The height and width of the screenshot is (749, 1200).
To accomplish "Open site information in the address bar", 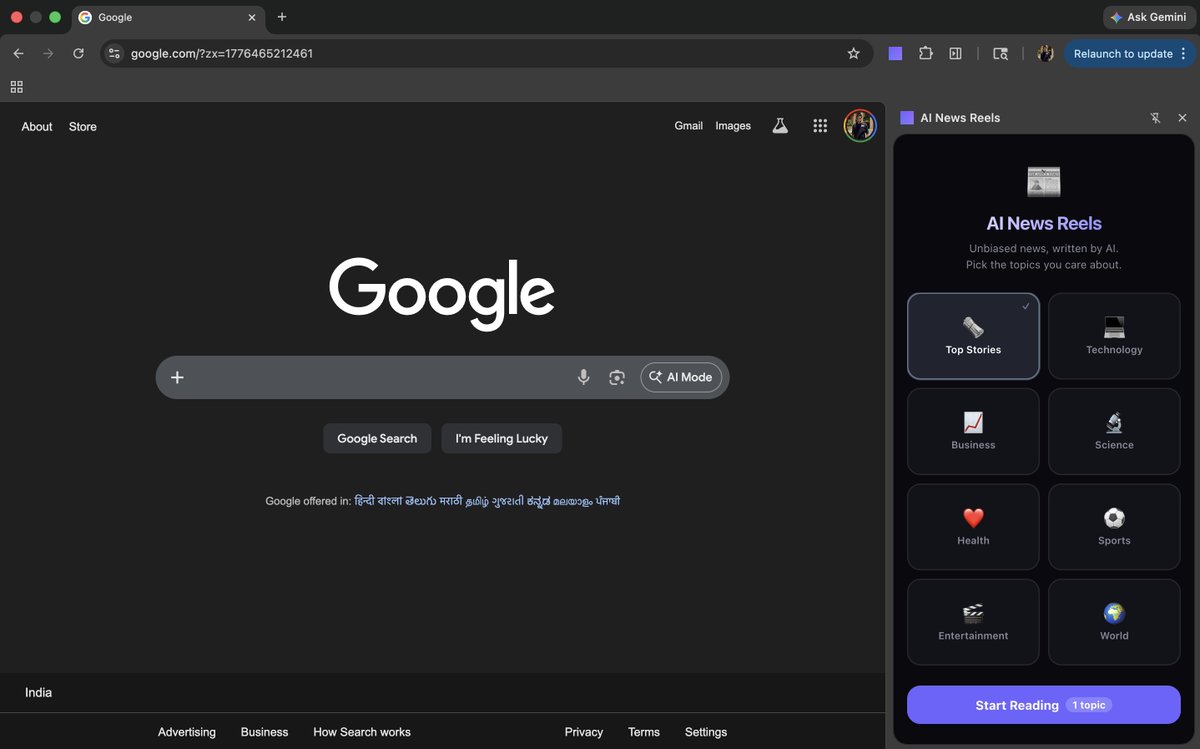I will click(x=114, y=53).
